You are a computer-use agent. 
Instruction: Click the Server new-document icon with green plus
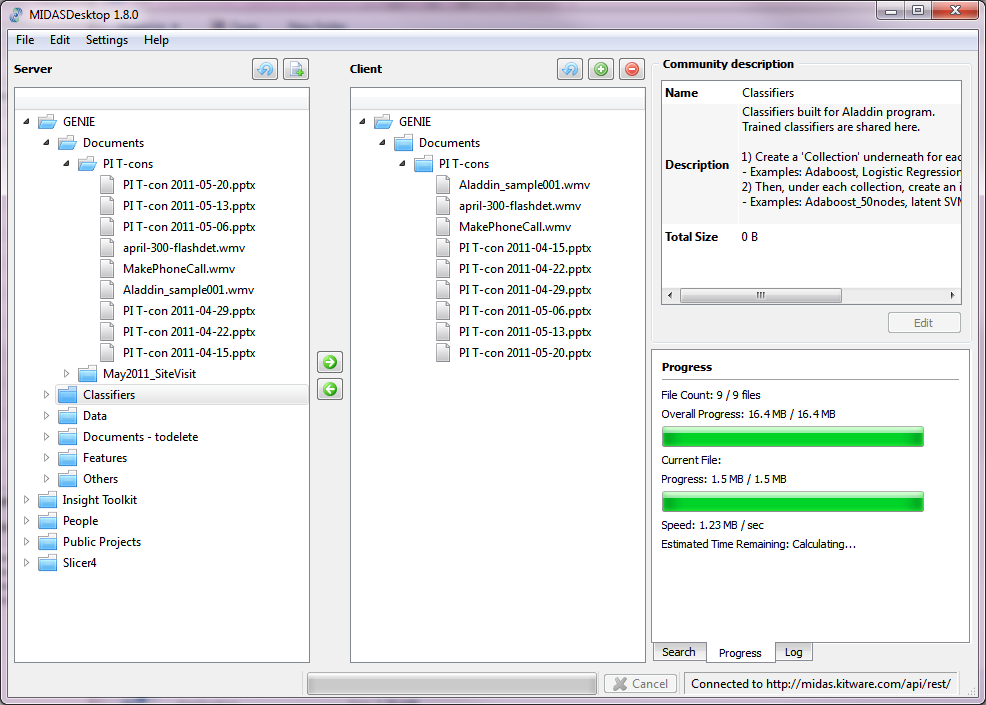295,69
